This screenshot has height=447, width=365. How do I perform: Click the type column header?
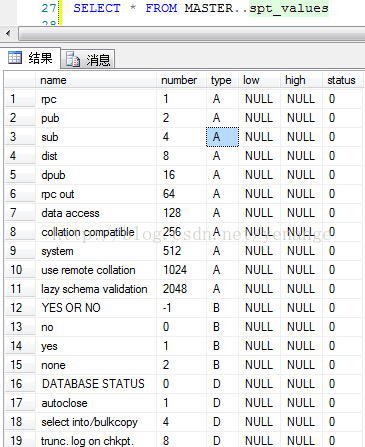point(222,80)
